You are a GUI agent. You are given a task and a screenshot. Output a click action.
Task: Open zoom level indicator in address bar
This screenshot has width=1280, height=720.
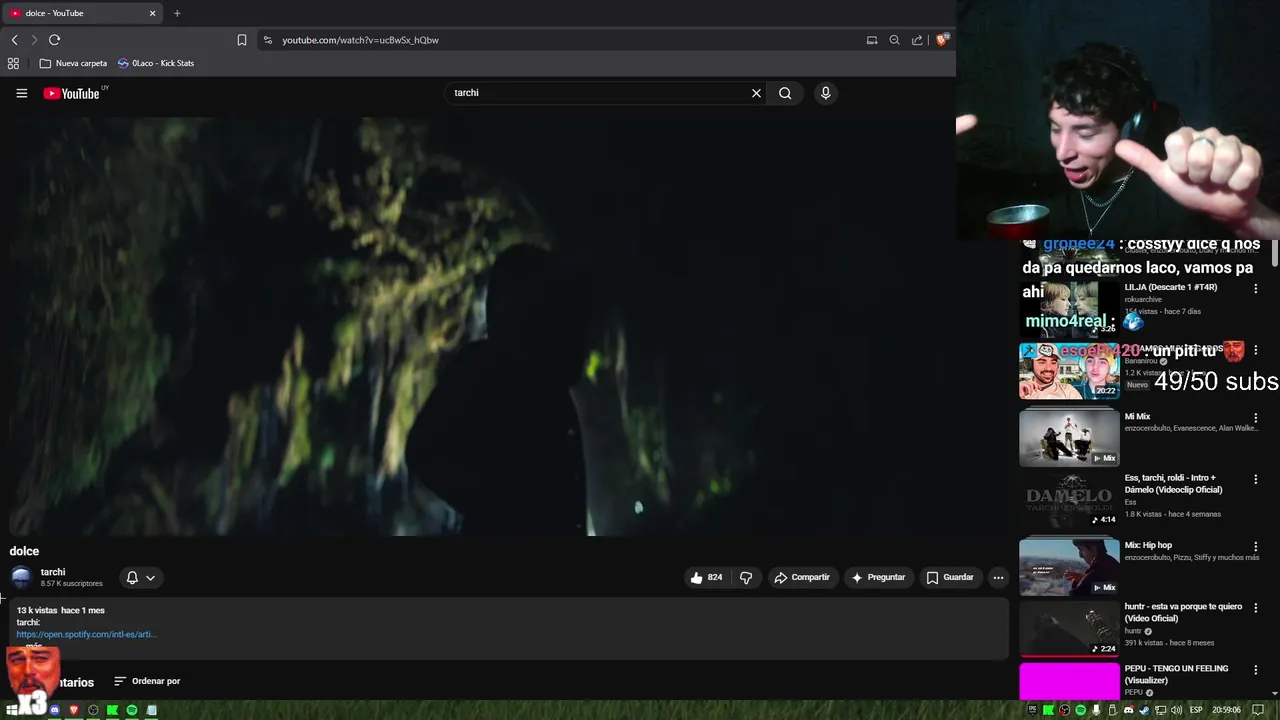[894, 40]
